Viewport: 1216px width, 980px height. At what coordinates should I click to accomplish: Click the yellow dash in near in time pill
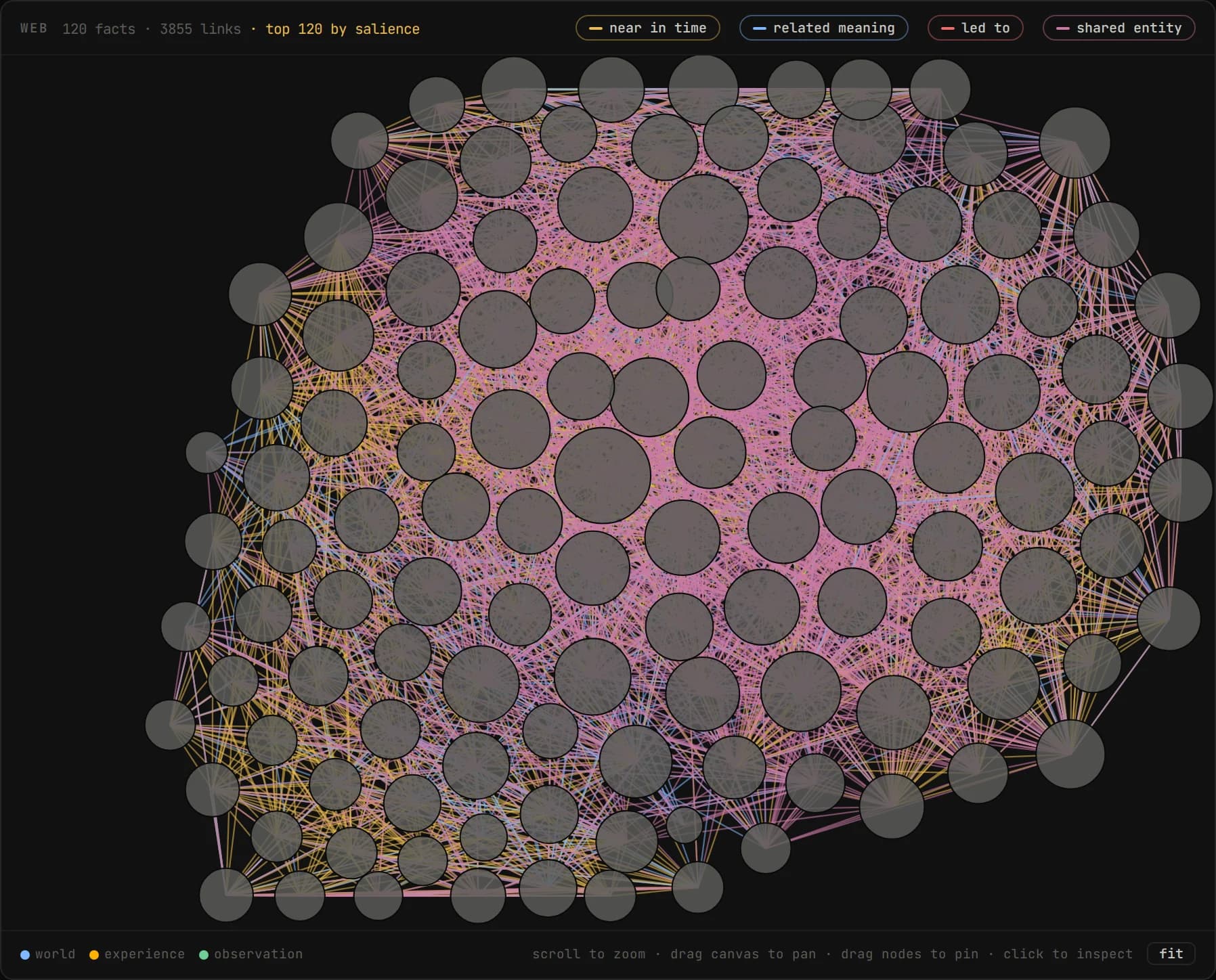point(596,28)
